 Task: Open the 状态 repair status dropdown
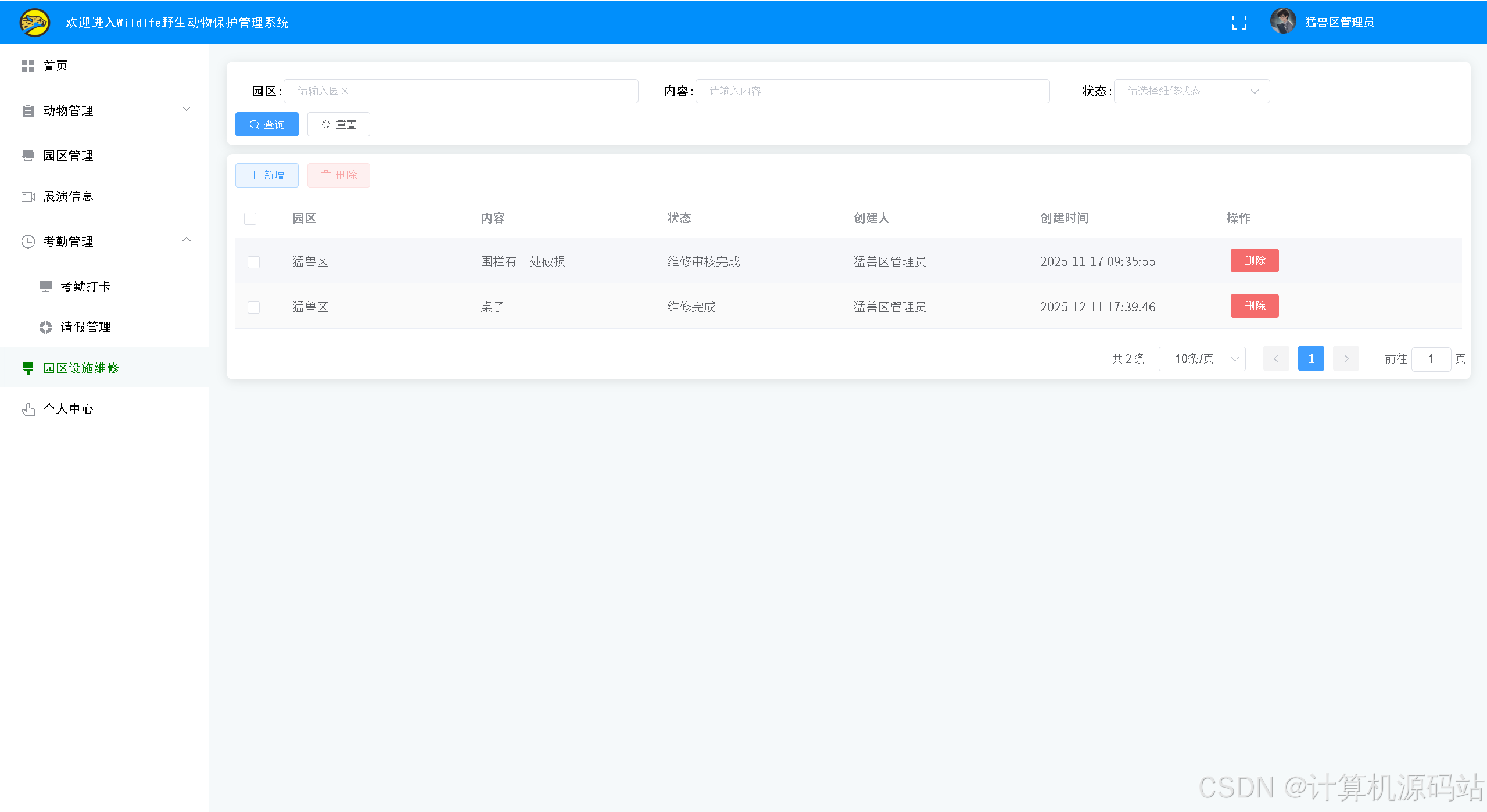[1192, 91]
